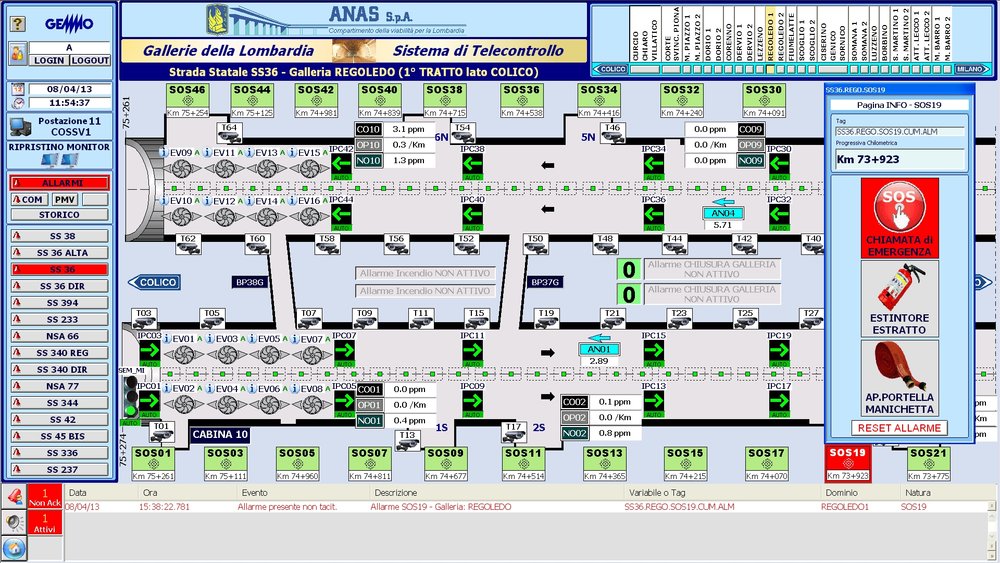Select the ESTINTORE ESTRATTO extinguisher icon
The height and width of the screenshot is (563, 1000).
click(x=899, y=299)
